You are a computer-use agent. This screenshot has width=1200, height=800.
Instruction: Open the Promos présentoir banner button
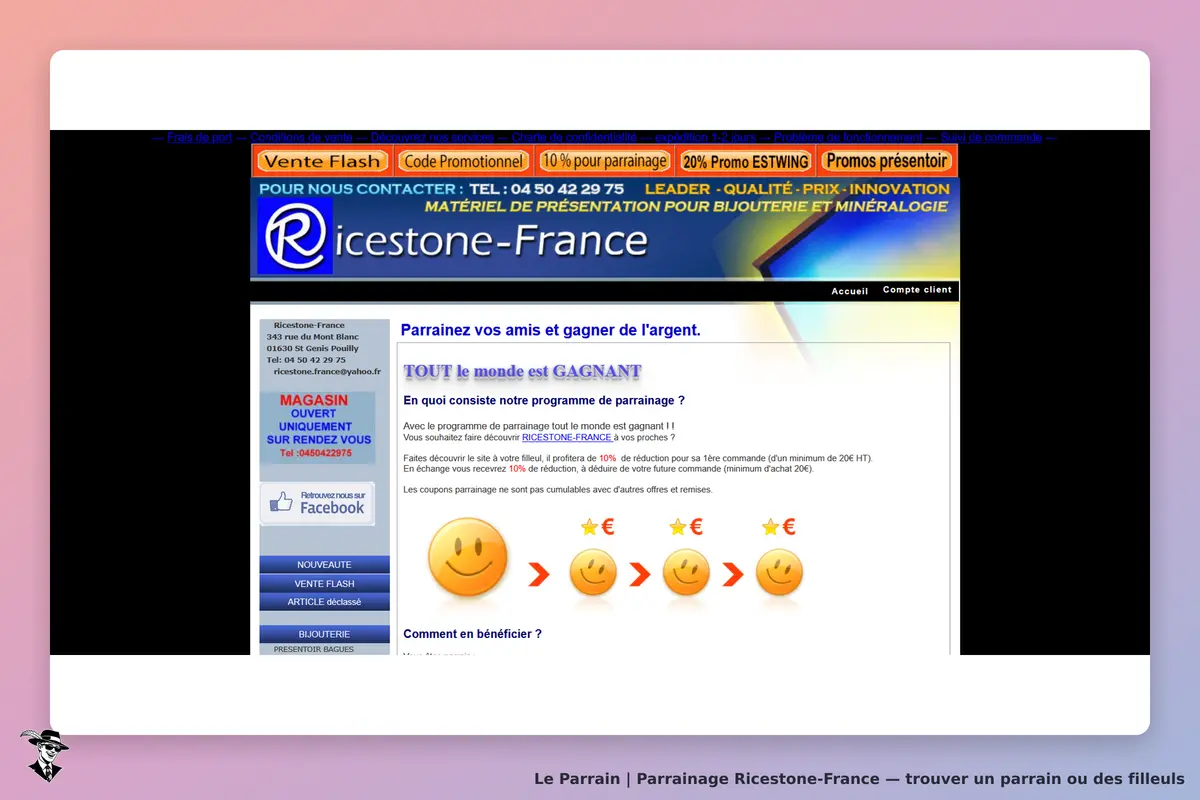tap(886, 161)
